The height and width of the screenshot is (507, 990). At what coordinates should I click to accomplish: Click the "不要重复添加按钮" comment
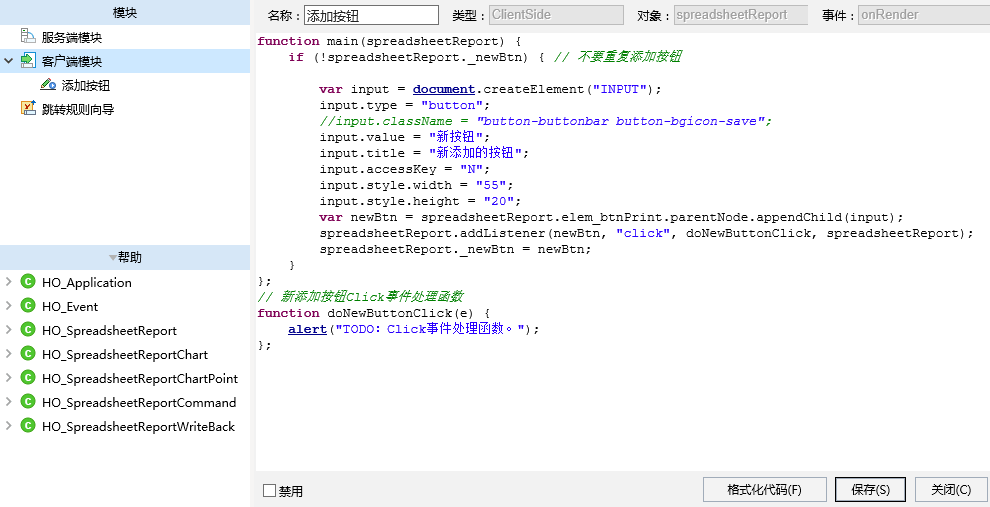[x=617, y=57]
